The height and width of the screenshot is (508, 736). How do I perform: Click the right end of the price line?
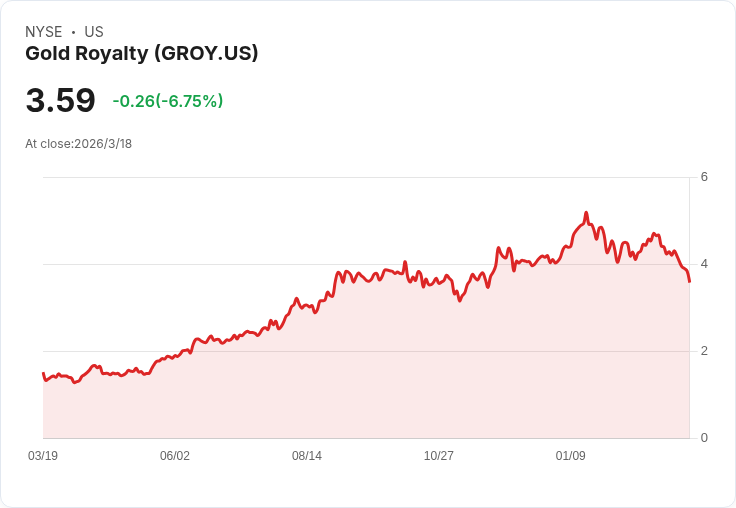[689, 281]
